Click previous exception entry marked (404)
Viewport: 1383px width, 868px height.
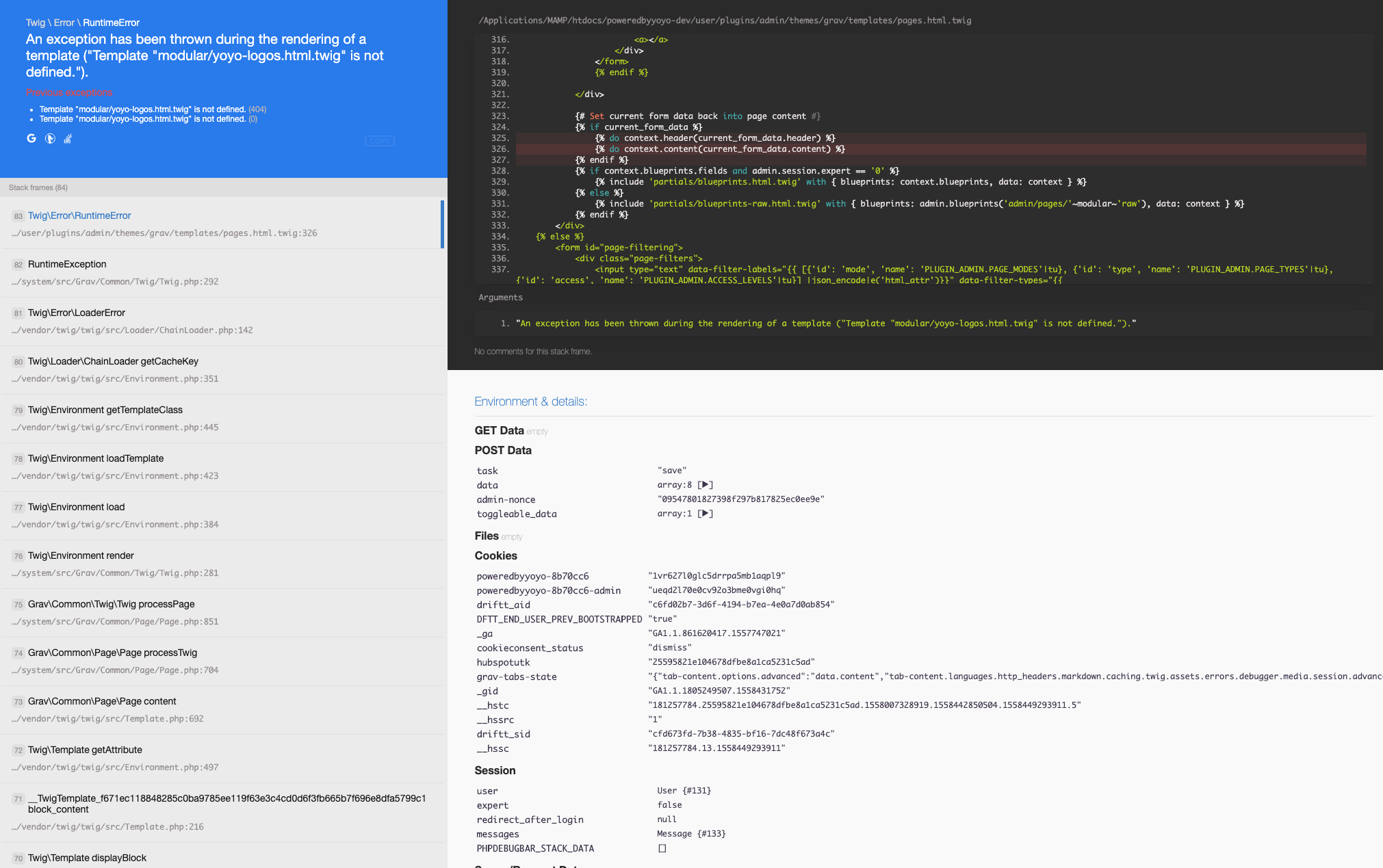tap(153, 109)
